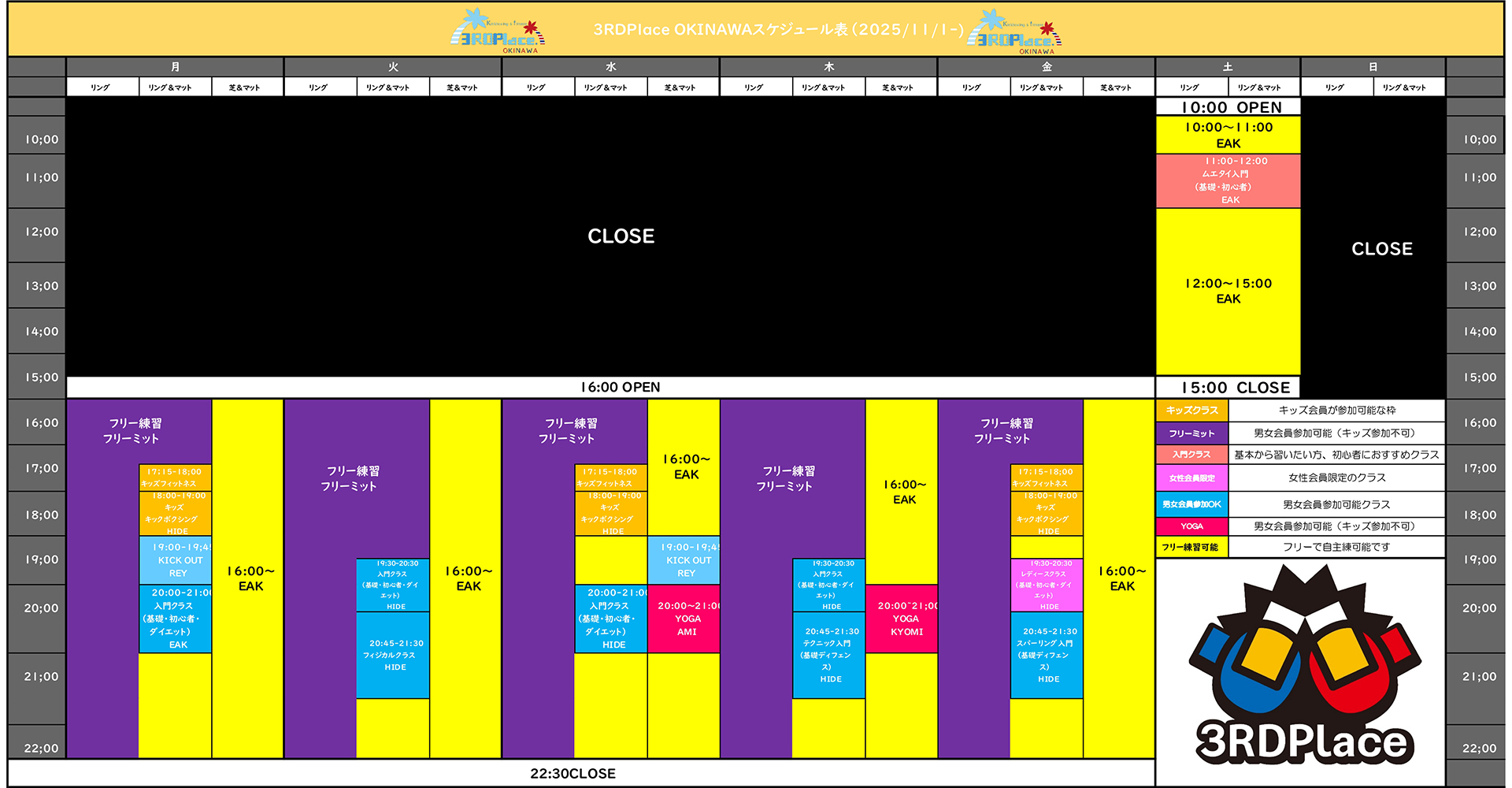Click Saturday's 11:00-12:00 ムエタイ入門 class
This screenshot has width=1512, height=788.
pyautogui.click(x=1227, y=180)
